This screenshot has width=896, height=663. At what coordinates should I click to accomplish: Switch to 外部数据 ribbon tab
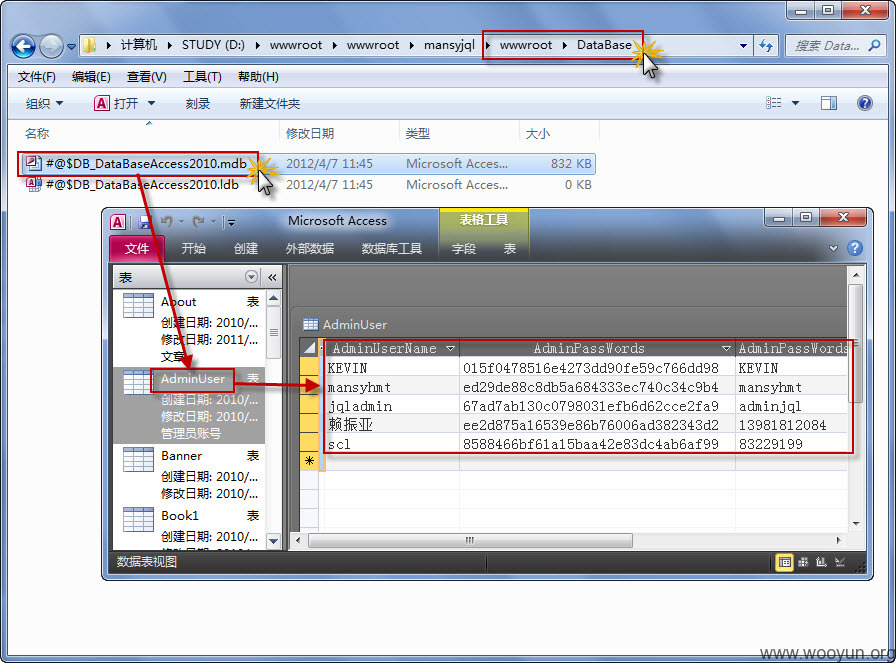[x=310, y=249]
